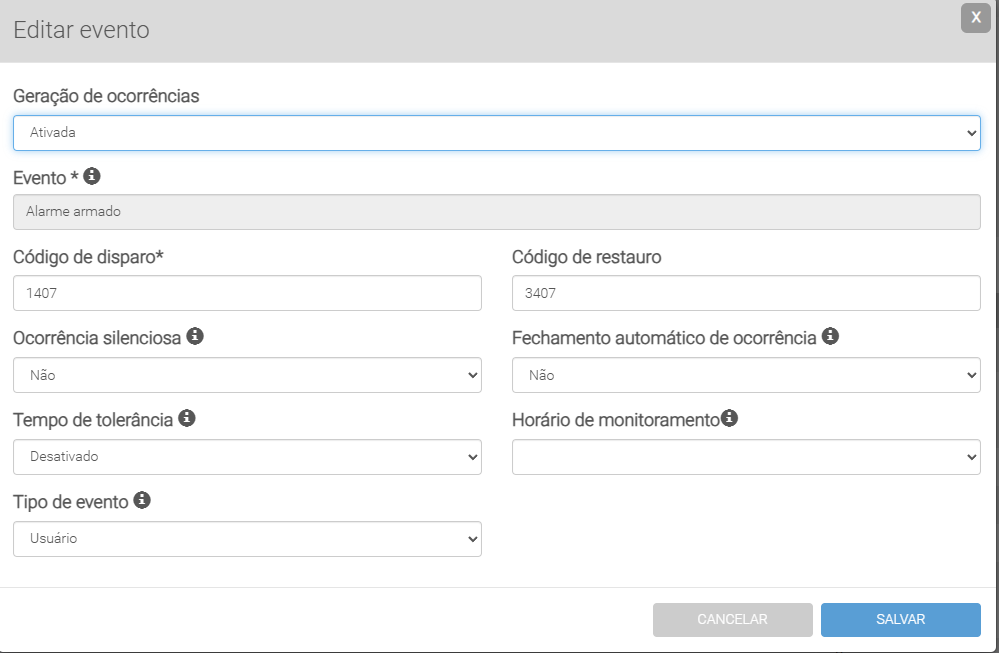The height and width of the screenshot is (653, 999).
Task: Close the Editar evento dialog with X
Action: (975, 18)
